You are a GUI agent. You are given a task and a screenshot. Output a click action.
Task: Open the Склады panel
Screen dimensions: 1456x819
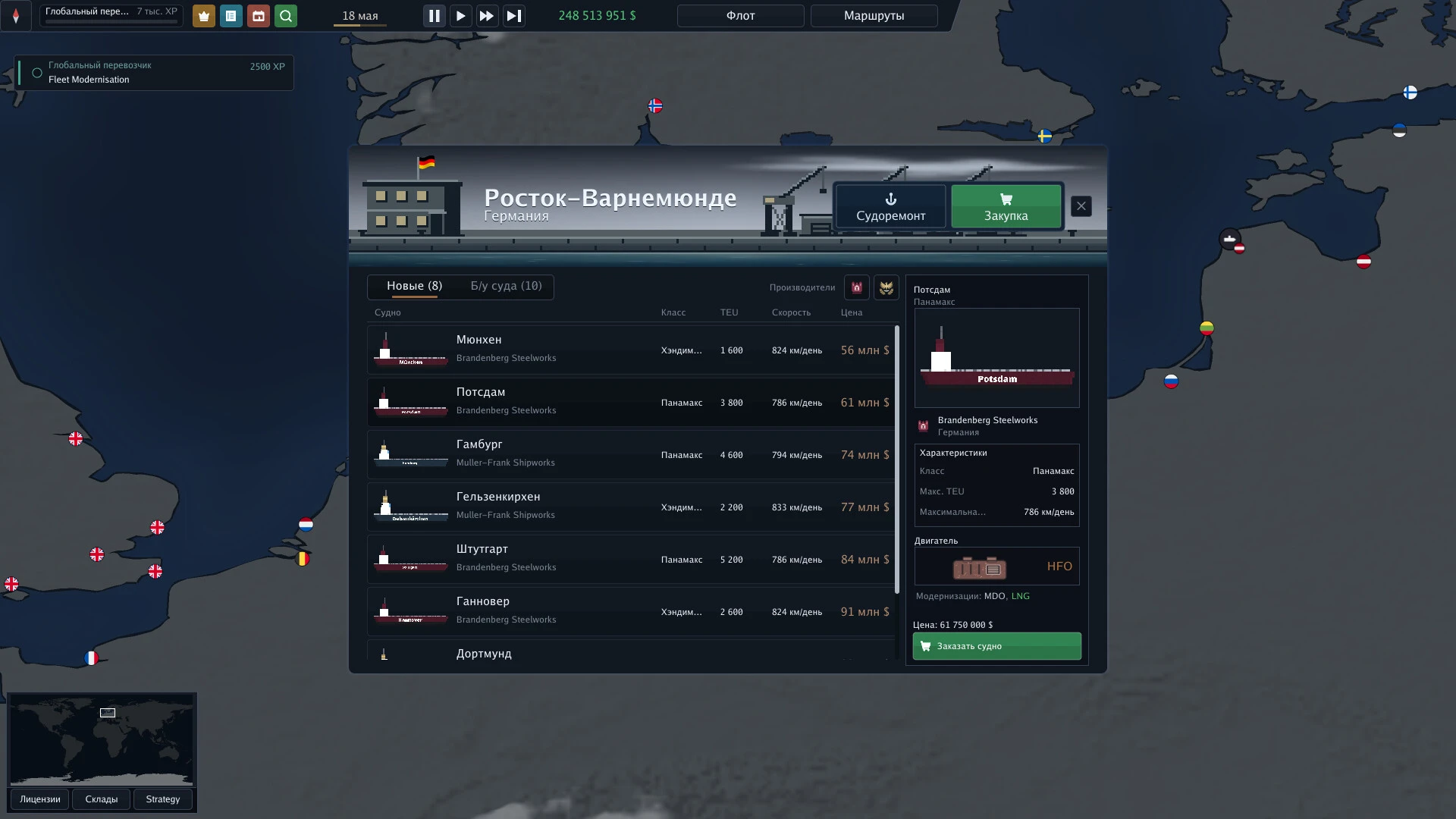(102, 799)
